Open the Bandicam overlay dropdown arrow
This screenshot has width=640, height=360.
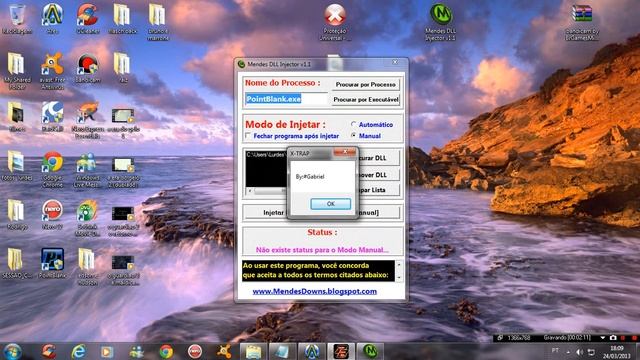pos(602,338)
